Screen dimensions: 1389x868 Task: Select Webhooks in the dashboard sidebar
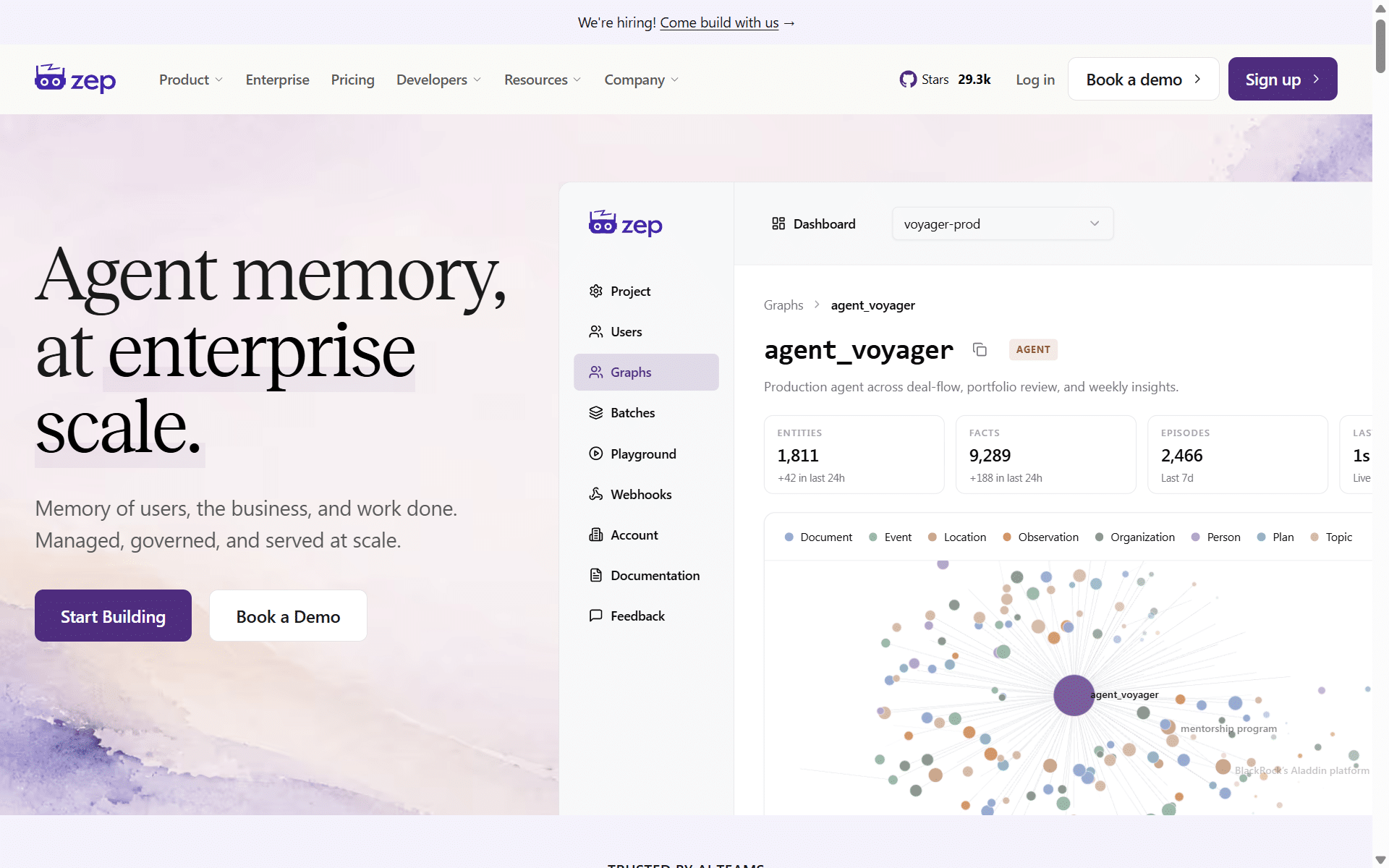point(646,494)
